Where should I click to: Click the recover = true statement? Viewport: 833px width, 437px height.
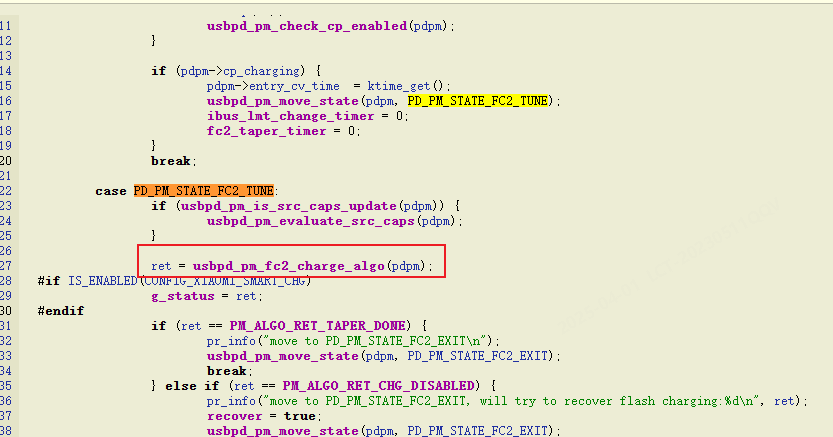(x=249, y=416)
